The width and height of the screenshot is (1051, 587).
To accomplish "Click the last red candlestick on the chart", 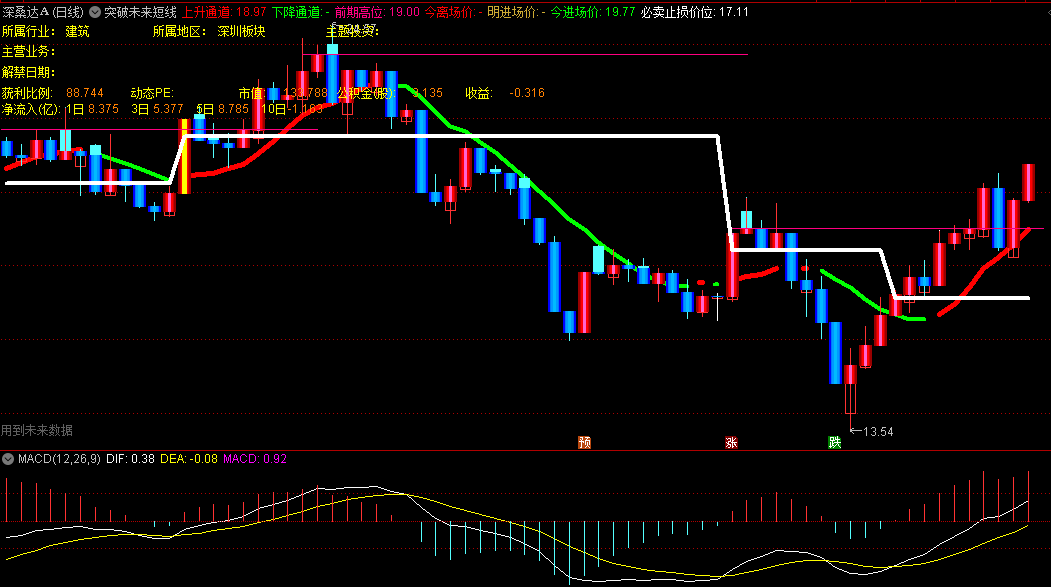I will point(1028,182).
